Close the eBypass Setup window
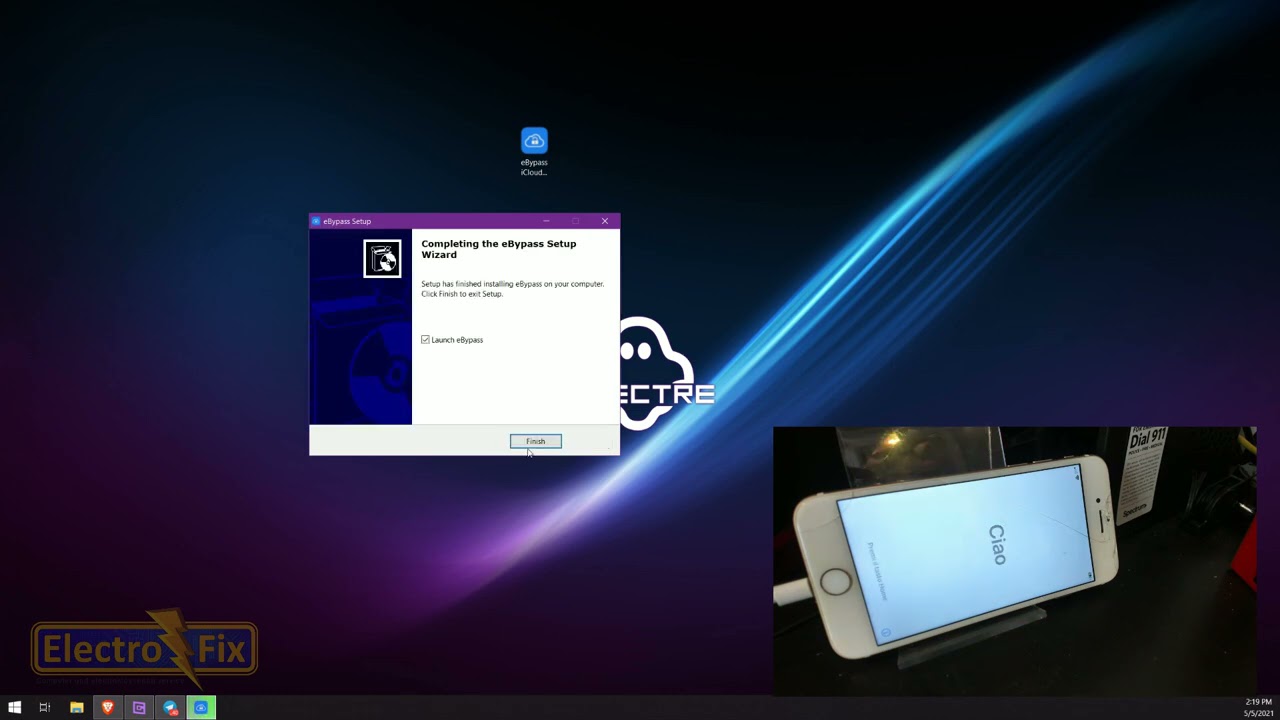 click(x=604, y=221)
